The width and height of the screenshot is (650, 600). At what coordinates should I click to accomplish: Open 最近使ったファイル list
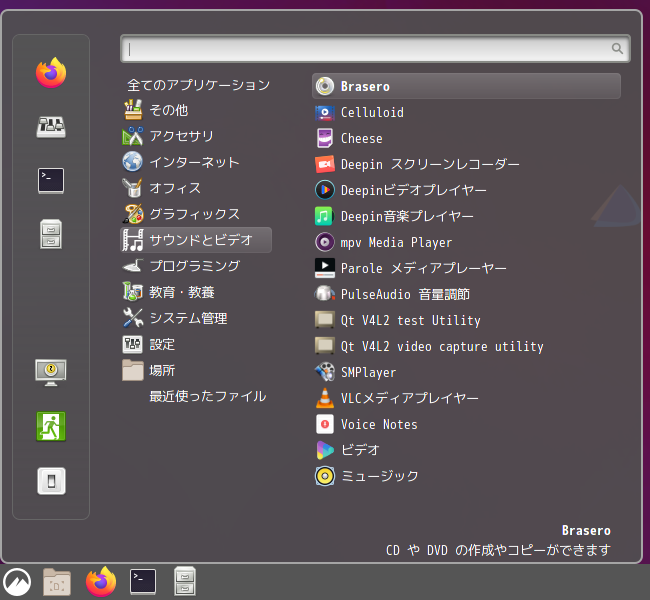point(207,396)
